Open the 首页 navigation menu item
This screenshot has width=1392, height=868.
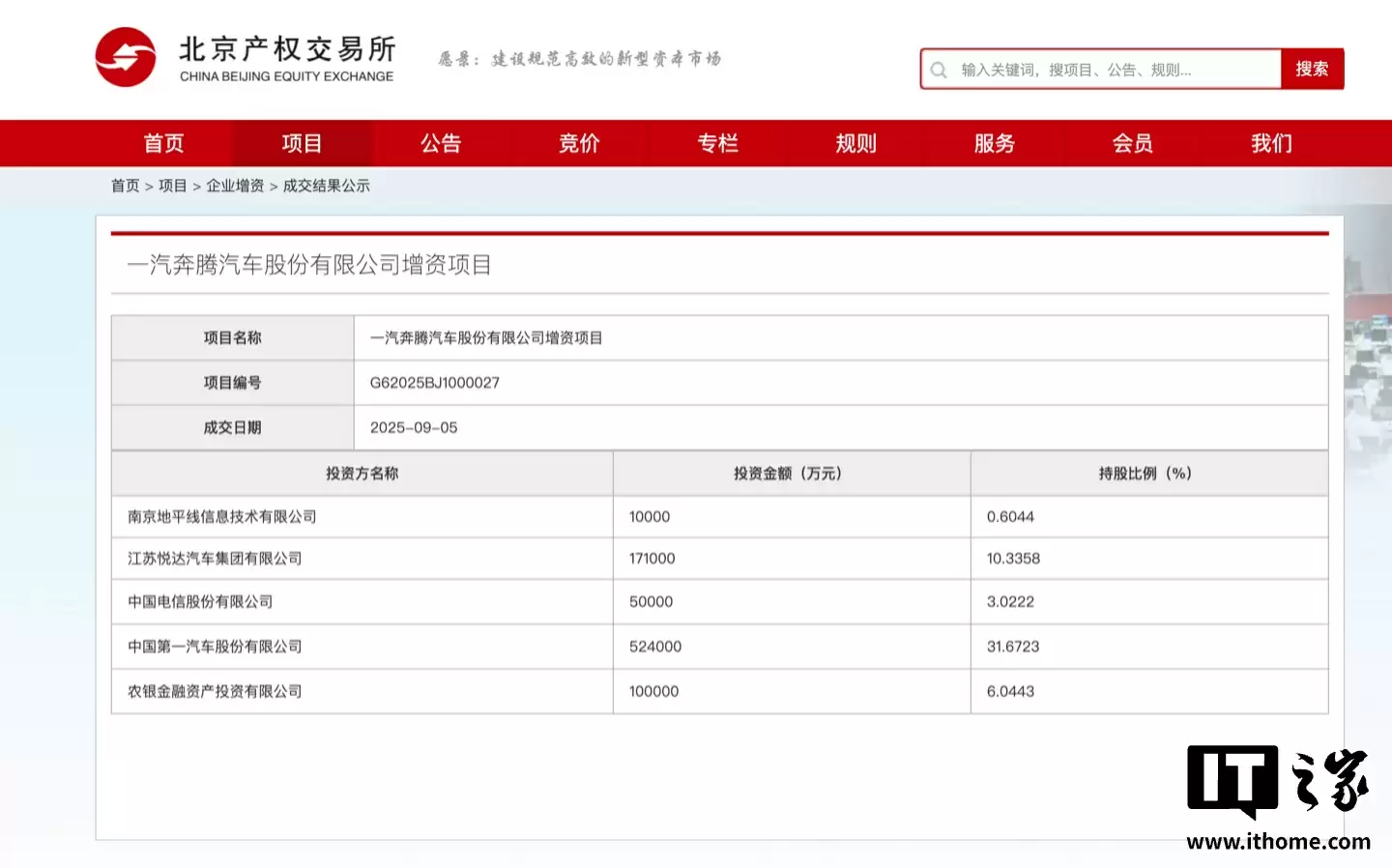(x=162, y=143)
